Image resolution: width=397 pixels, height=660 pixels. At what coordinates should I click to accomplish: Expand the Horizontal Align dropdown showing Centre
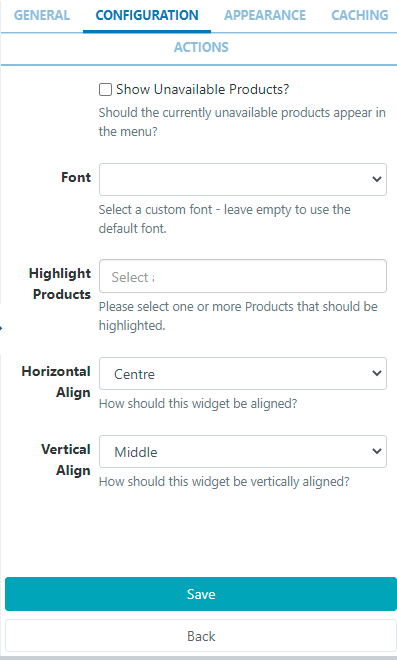click(x=243, y=373)
